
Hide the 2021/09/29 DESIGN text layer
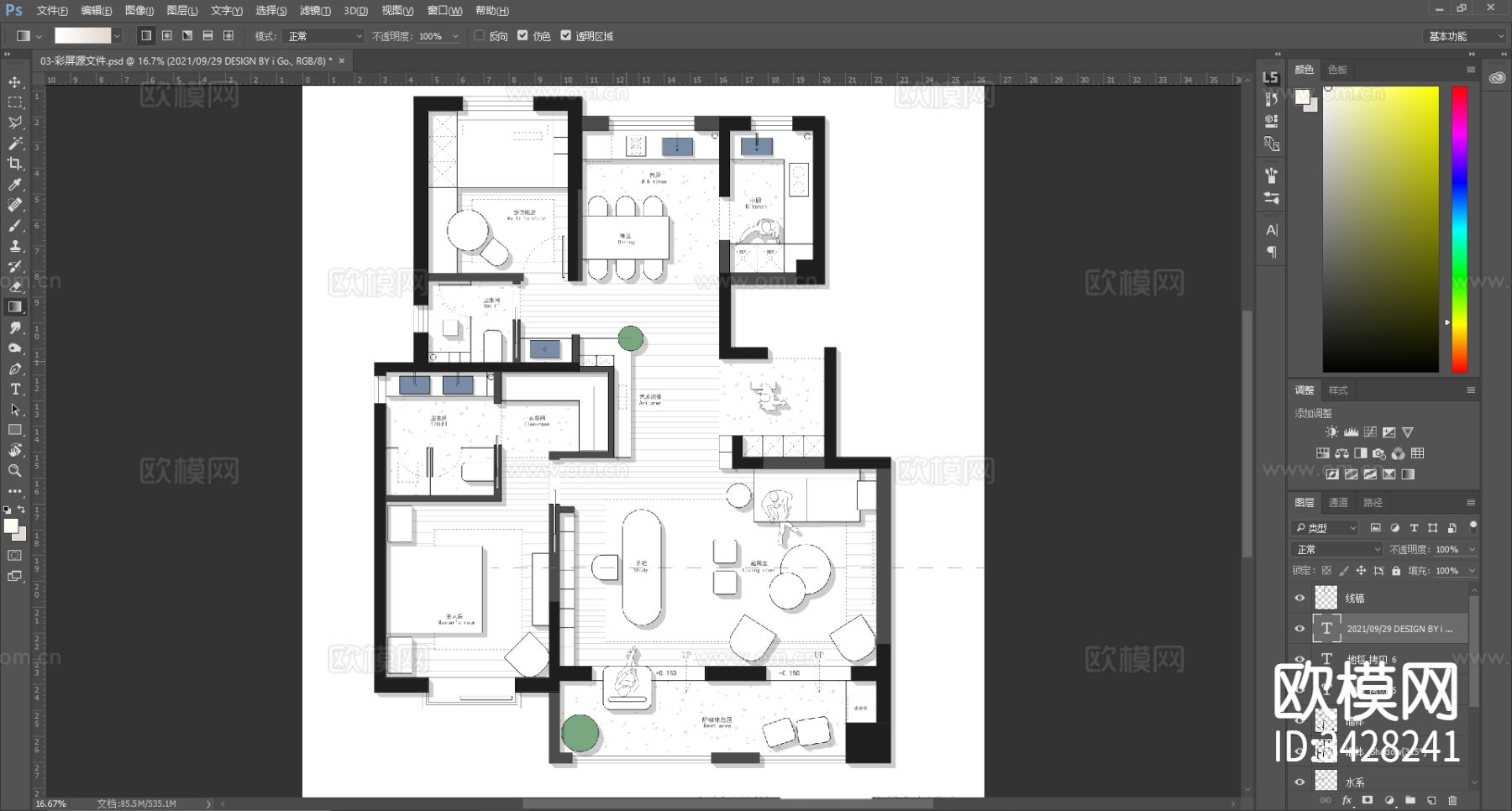(1299, 629)
